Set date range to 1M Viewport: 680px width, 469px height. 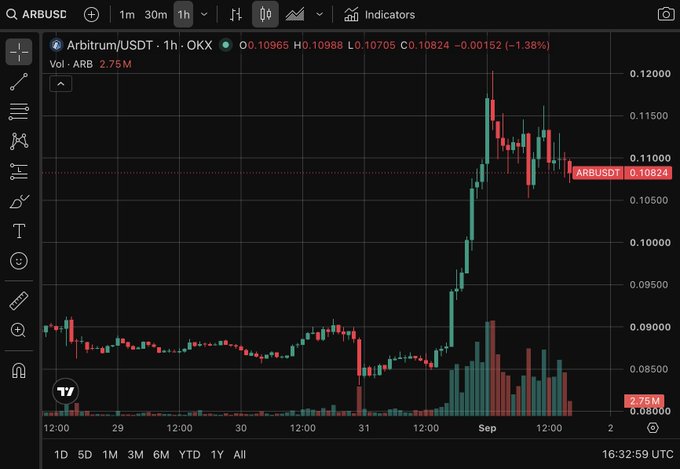point(110,455)
